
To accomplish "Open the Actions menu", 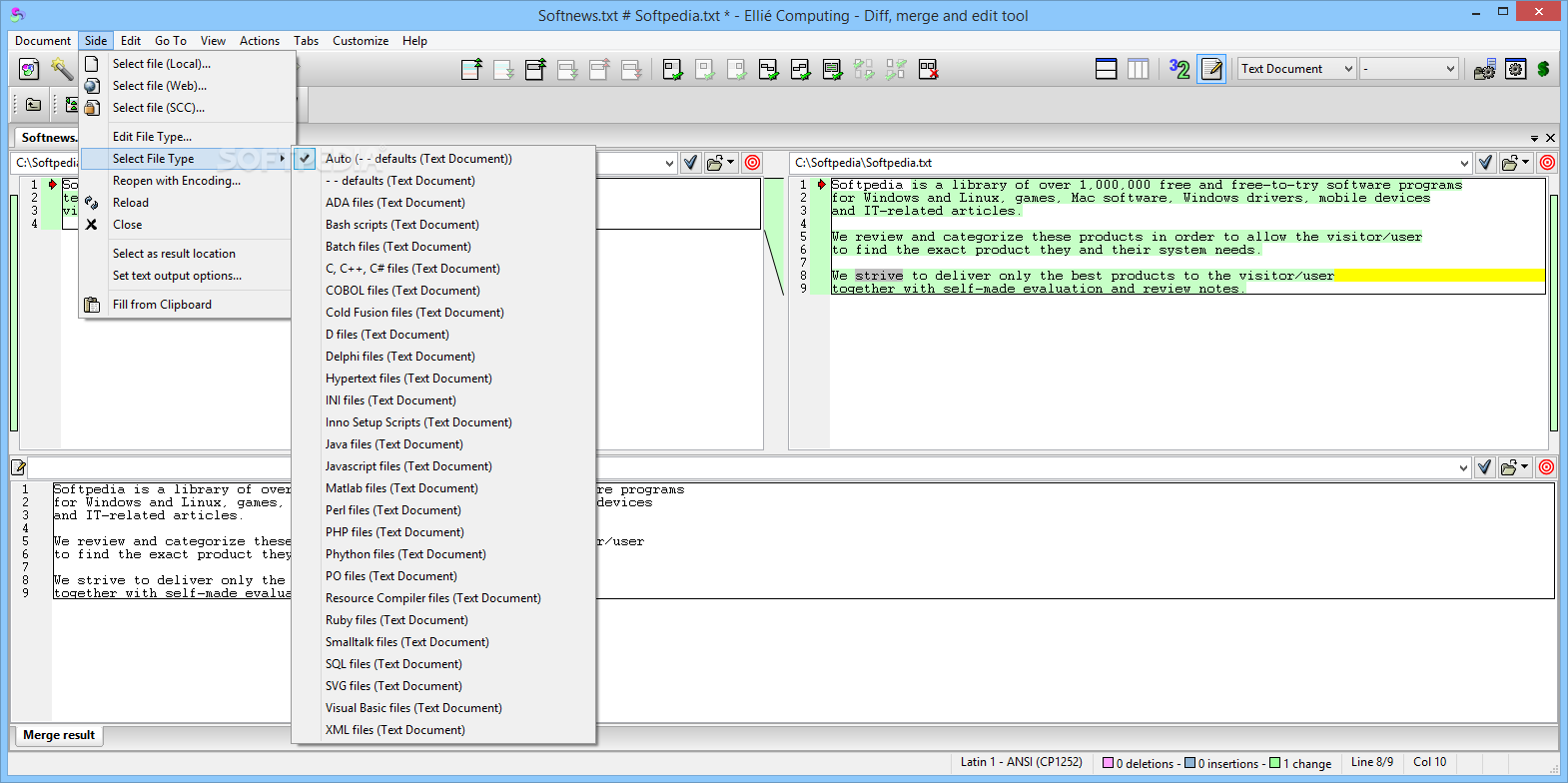I will point(260,41).
